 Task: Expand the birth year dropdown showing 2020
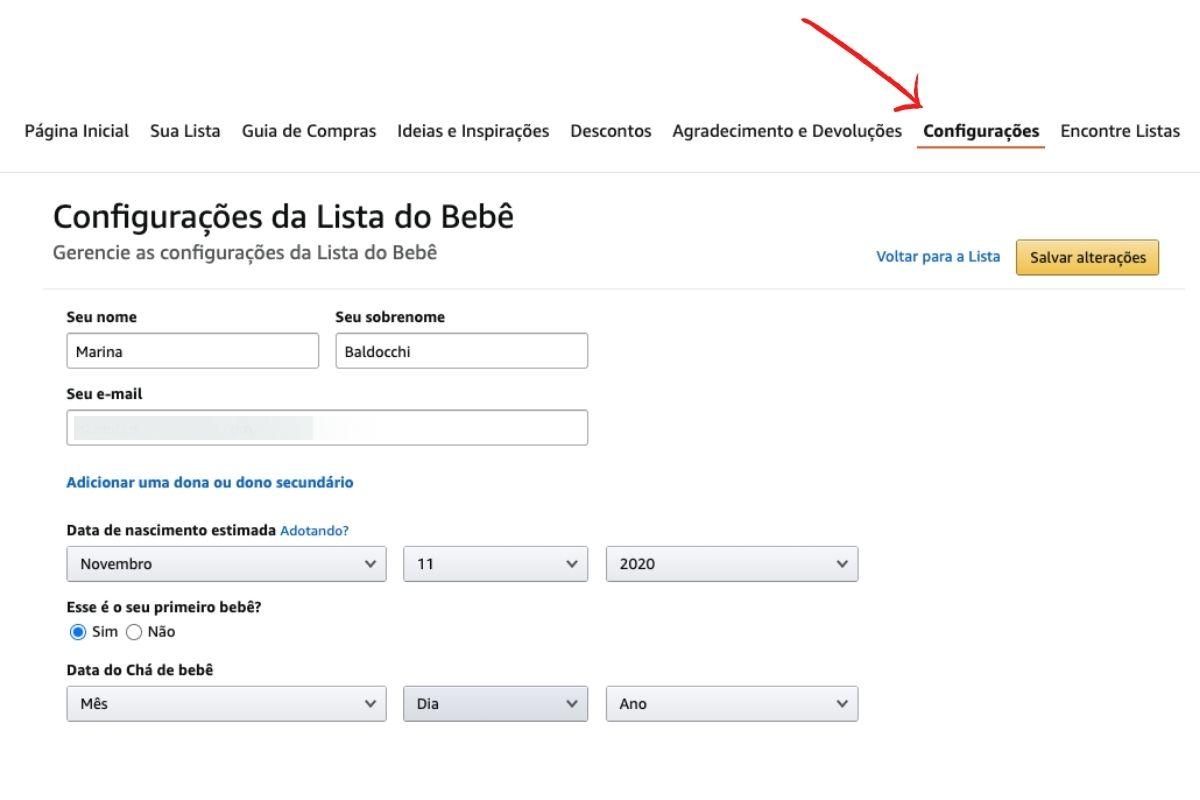(732, 564)
